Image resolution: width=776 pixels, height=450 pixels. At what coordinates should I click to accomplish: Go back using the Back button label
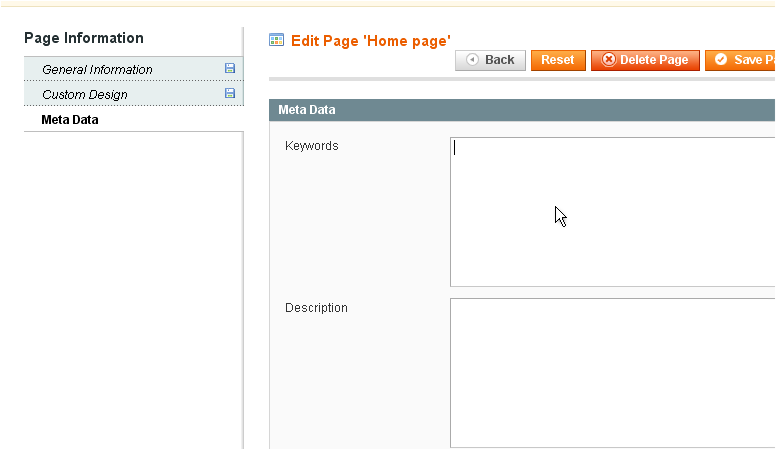pyautogui.click(x=499, y=60)
